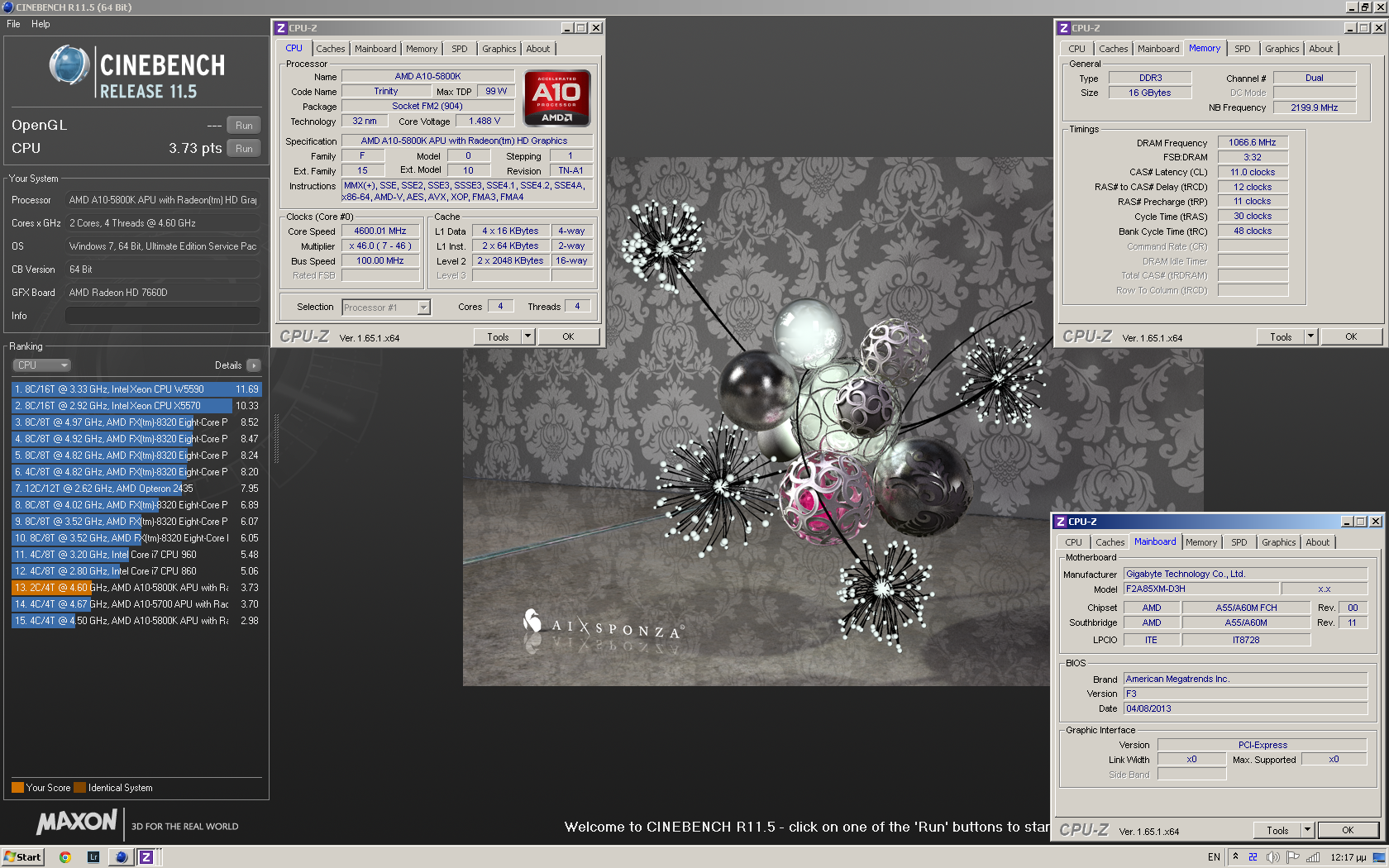This screenshot has width=1389, height=868.
Task: Click OK in the Mainboard CPU-Z window
Action: pyautogui.click(x=1348, y=830)
